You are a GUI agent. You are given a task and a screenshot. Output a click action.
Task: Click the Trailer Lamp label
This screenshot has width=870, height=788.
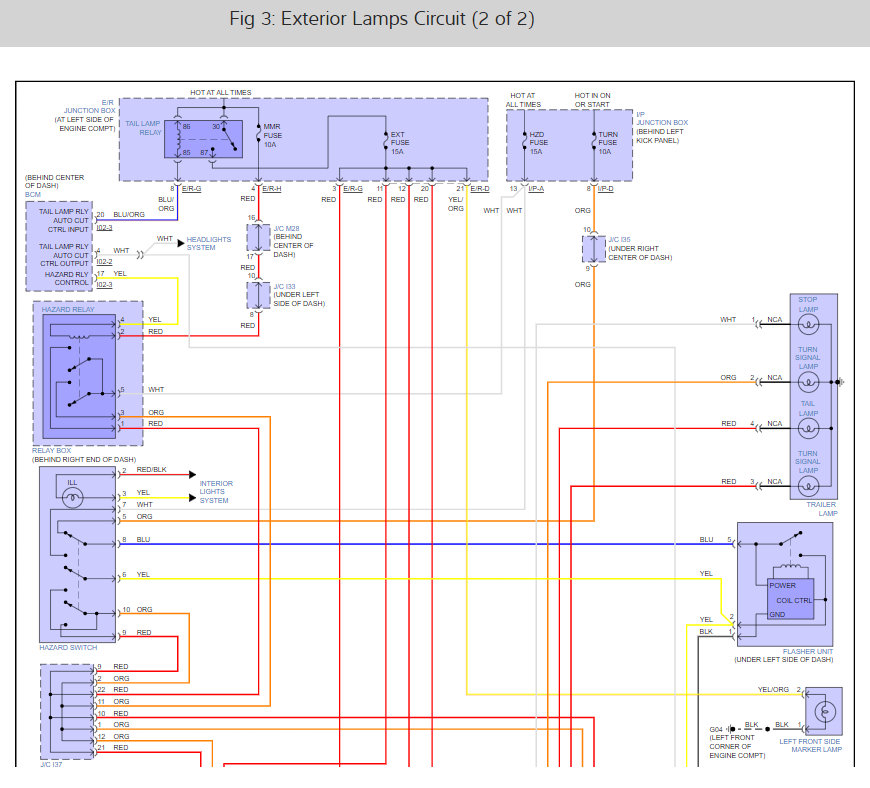(821, 509)
